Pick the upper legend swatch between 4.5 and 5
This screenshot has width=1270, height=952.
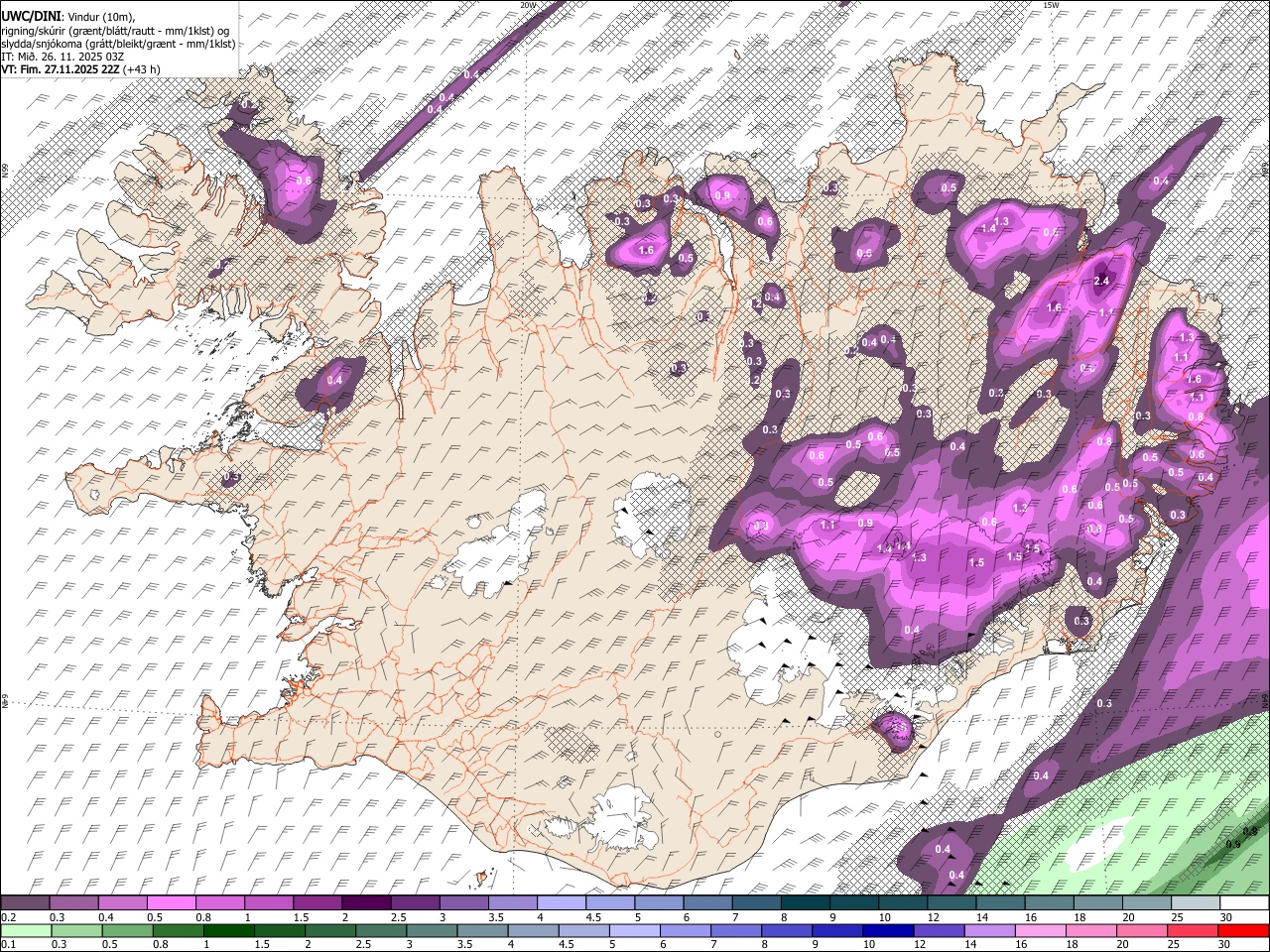click(610, 903)
